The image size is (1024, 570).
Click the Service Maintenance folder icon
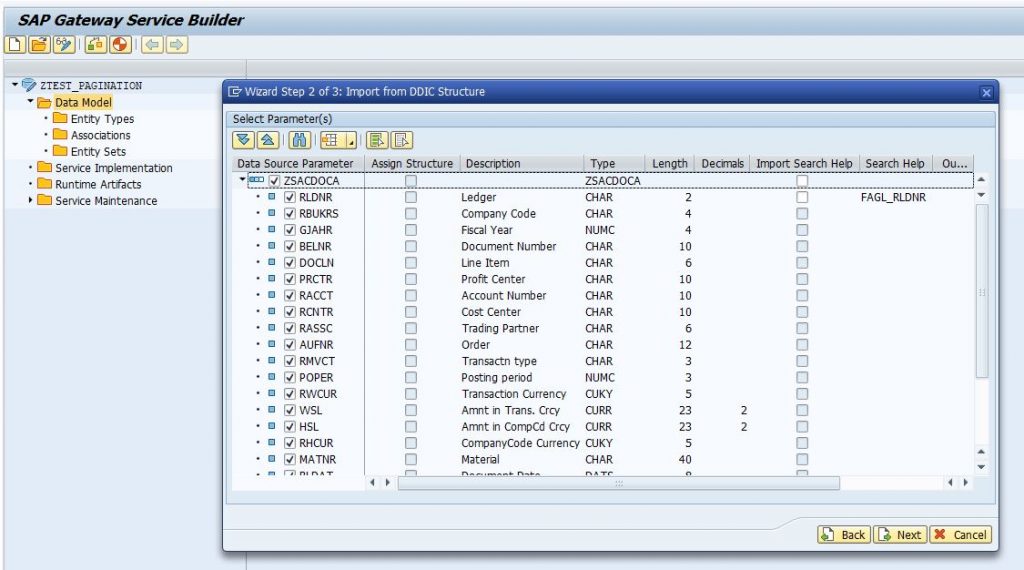(x=44, y=200)
